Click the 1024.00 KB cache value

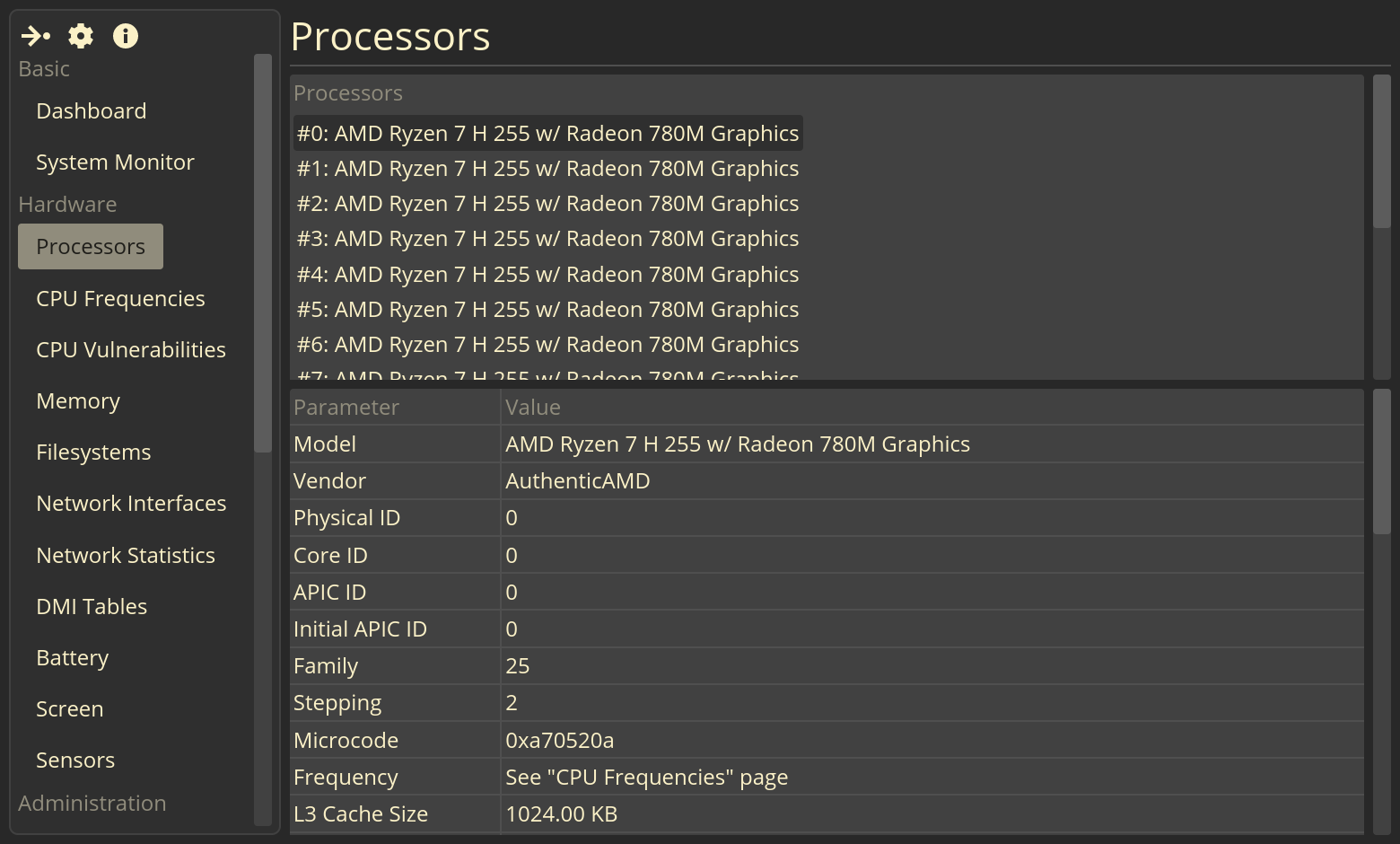click(562, 814)
